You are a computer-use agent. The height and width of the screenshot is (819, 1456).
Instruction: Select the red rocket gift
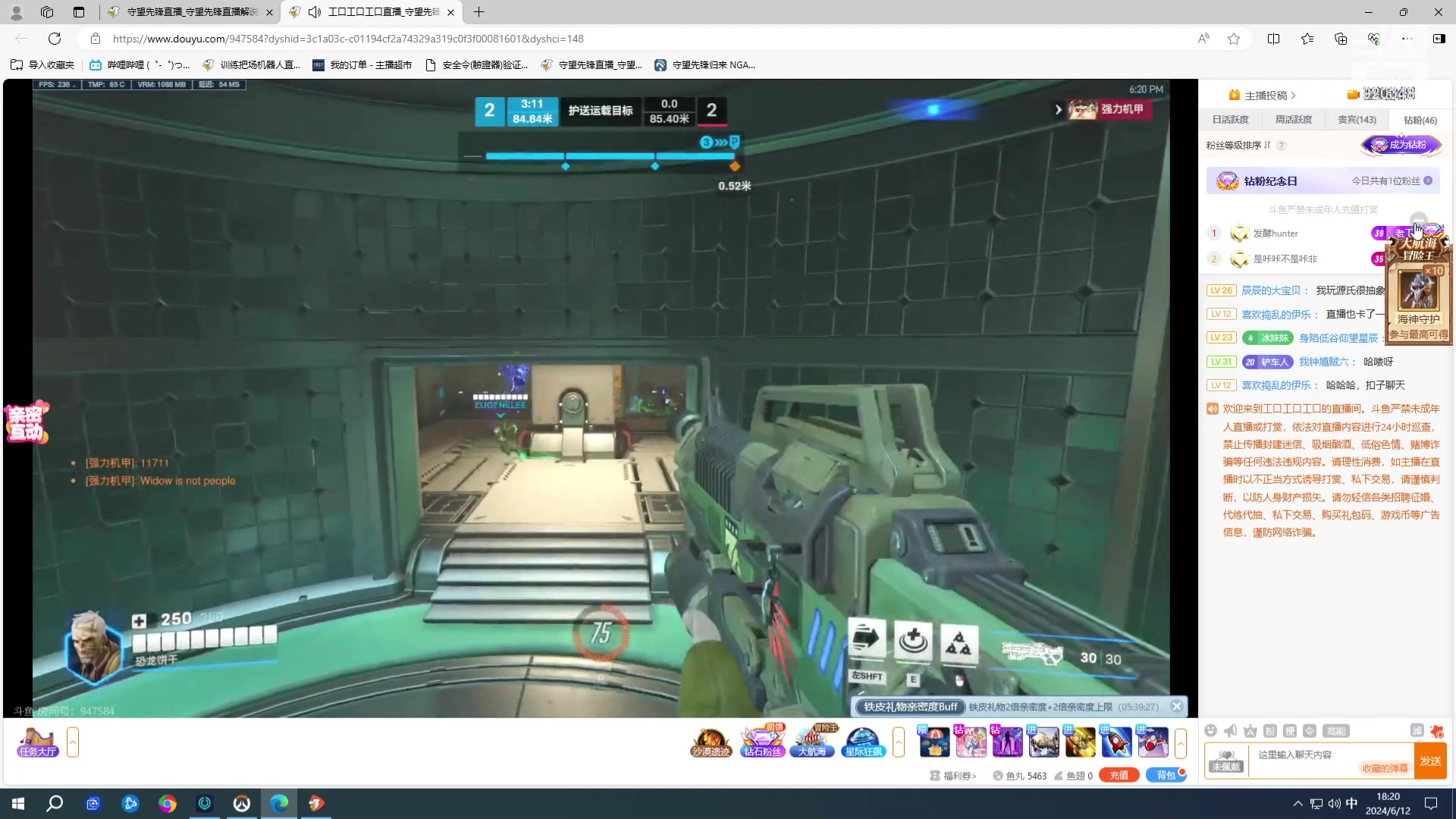tap(1116, 742)
